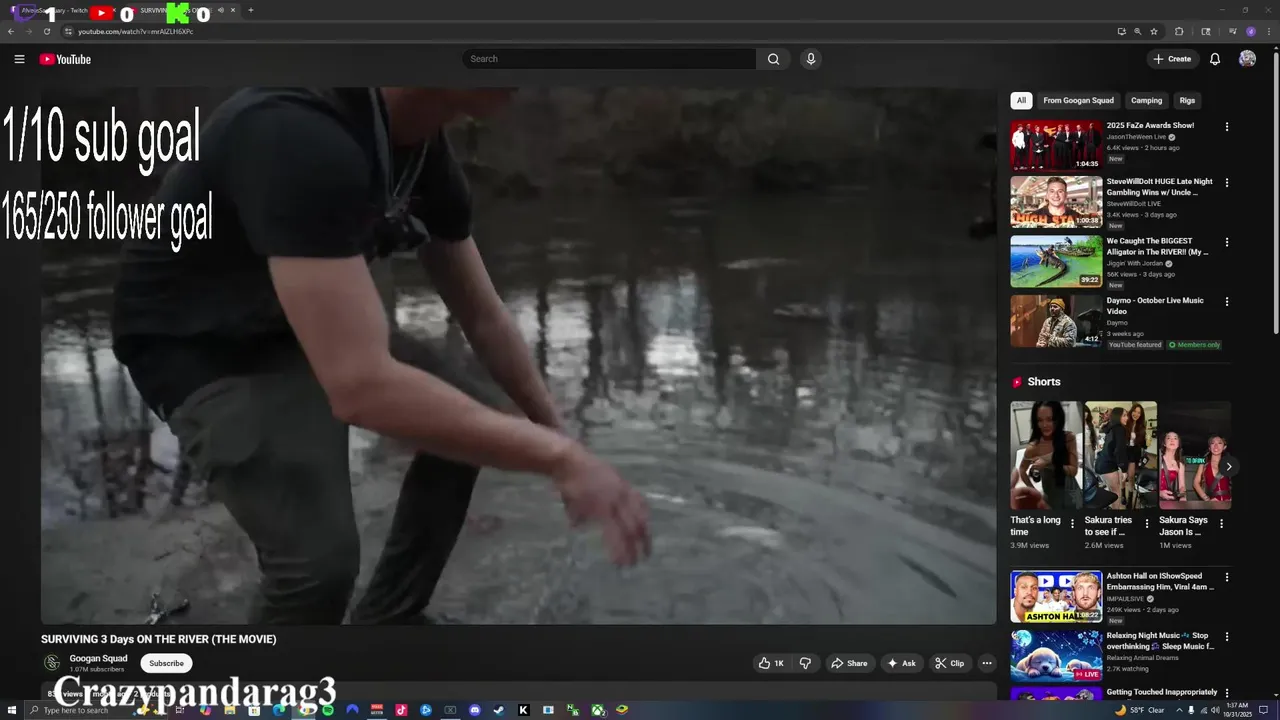The image size is (1280, 720).
Task: Open browser extensions puzzle icon
Action: [1179, 31]
